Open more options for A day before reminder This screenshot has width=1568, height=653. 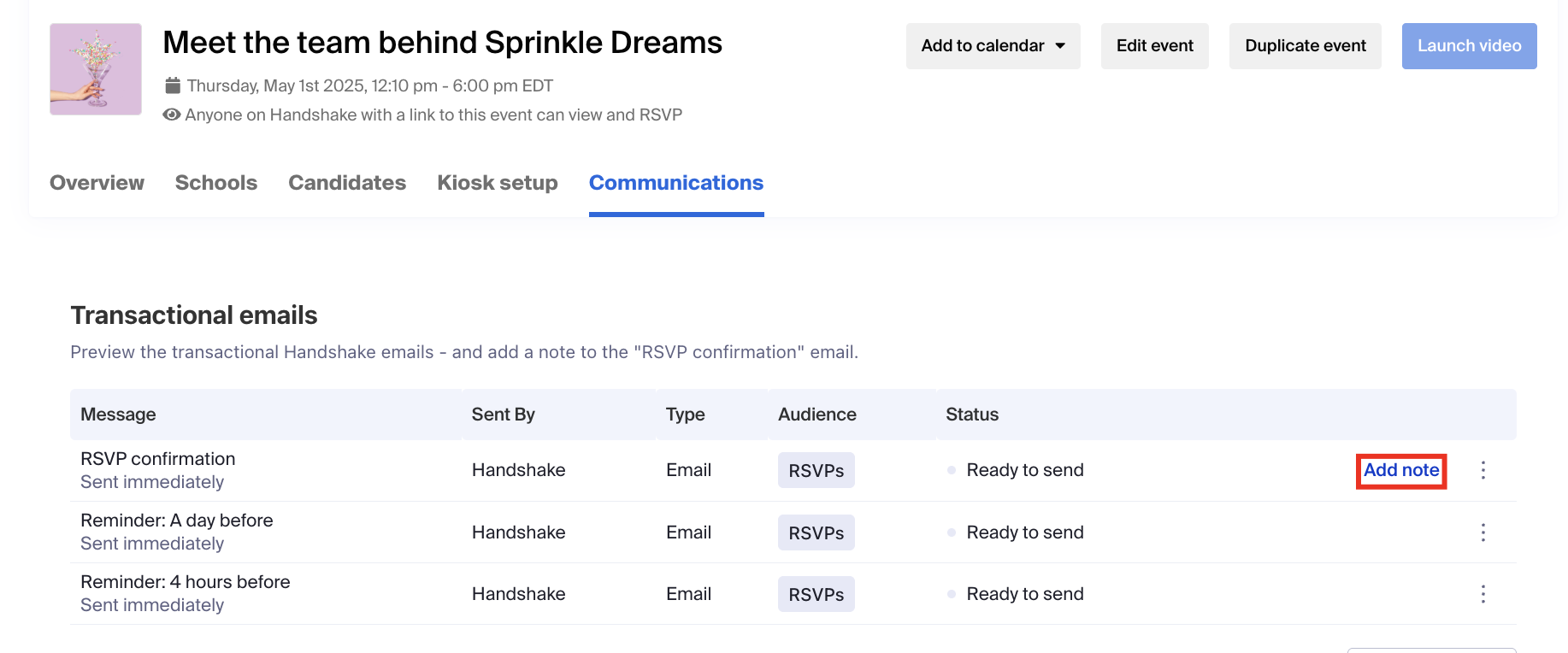click(x=1483, y=532)
